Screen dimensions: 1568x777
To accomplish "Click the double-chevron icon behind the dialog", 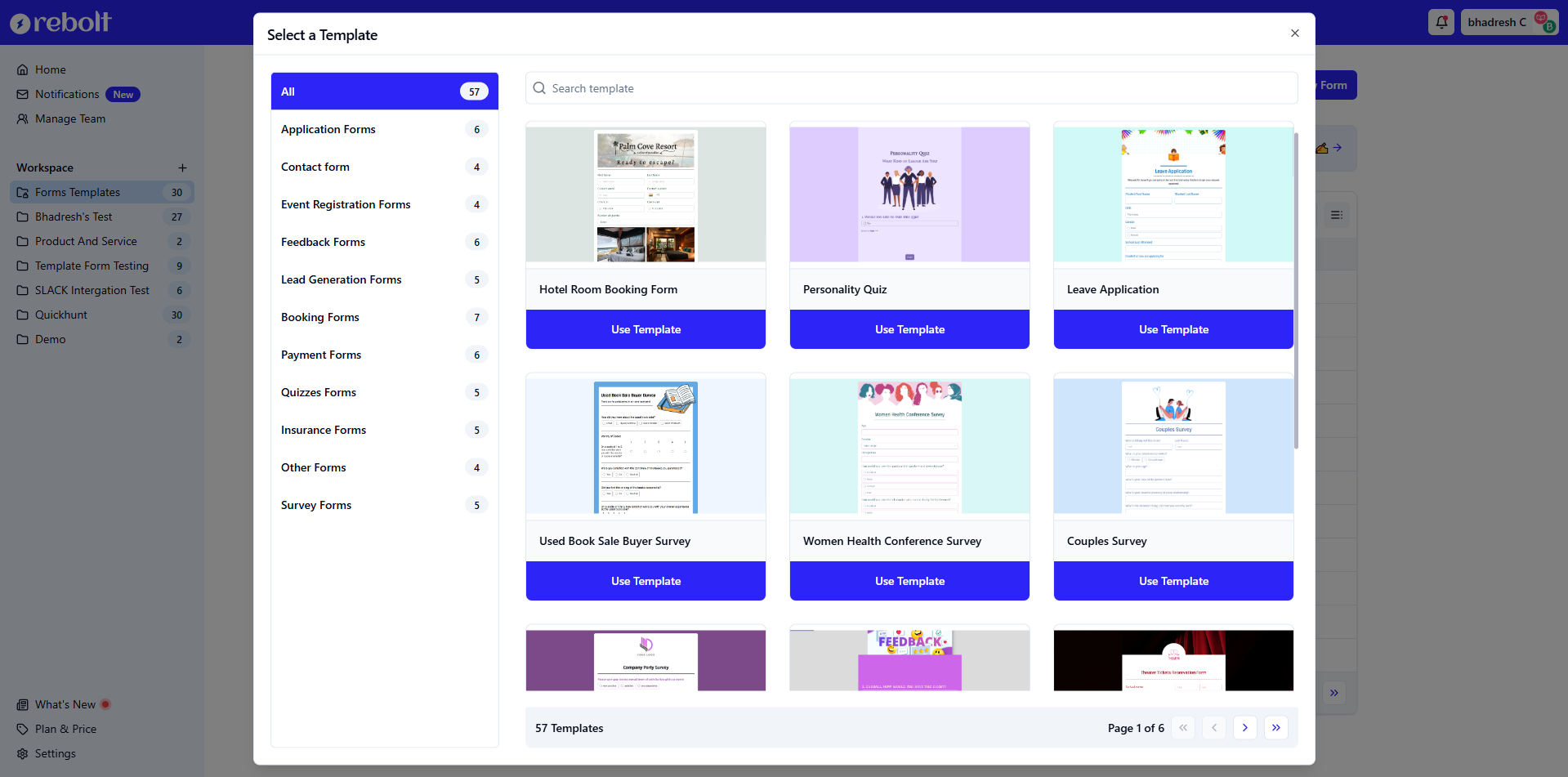I will [1334, 693].
